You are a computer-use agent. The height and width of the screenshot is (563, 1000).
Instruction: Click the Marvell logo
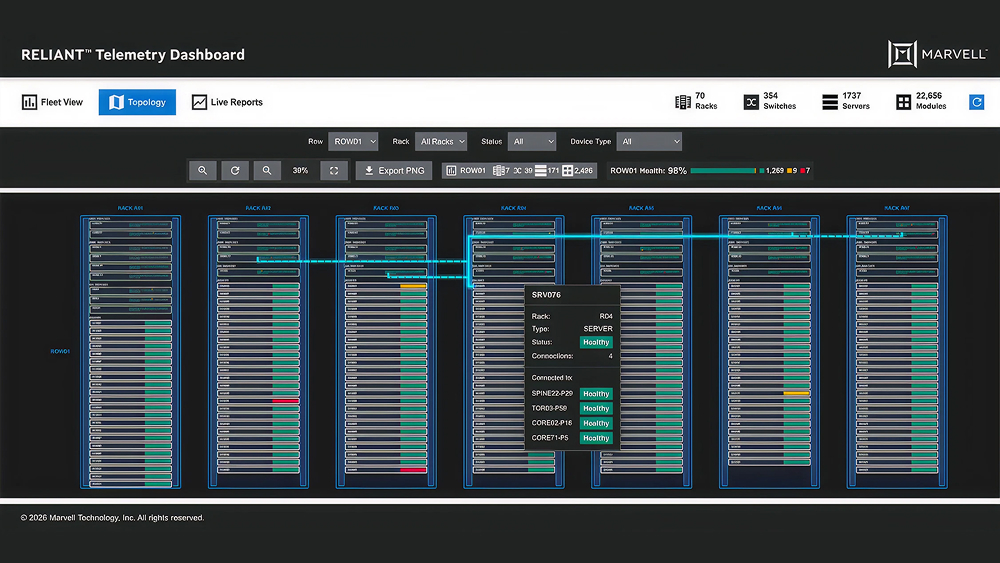coord(937,55)
